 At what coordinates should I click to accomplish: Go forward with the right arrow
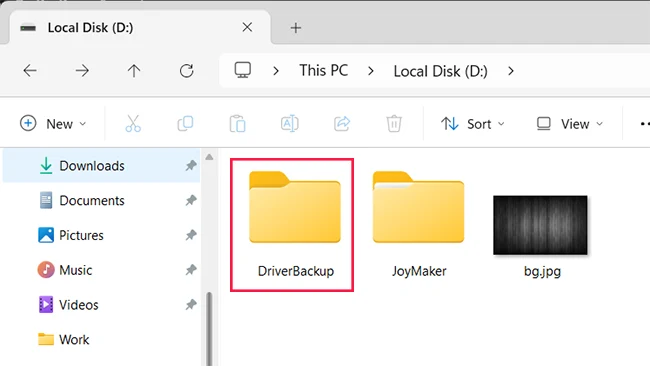[x=82, y=71]
